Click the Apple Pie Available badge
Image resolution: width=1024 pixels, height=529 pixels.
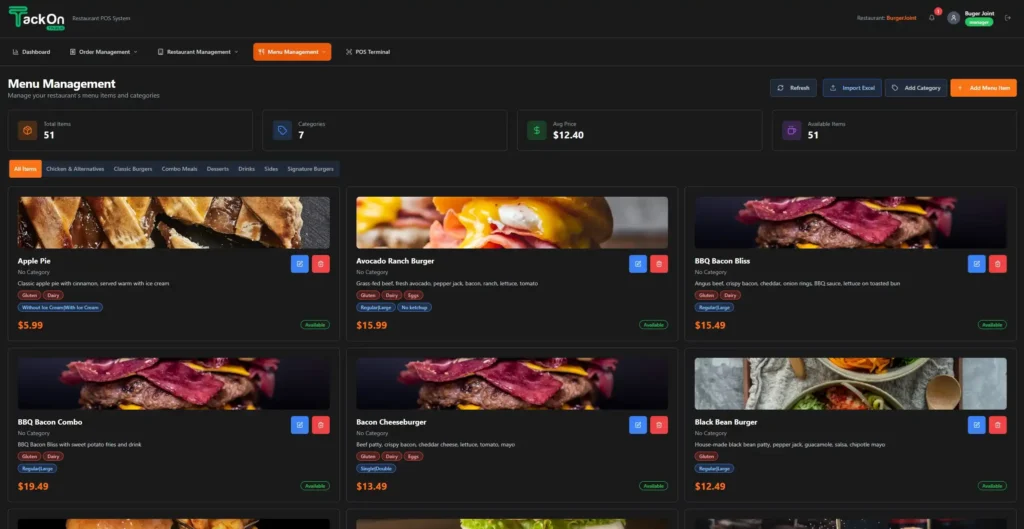tap(315, 325)
